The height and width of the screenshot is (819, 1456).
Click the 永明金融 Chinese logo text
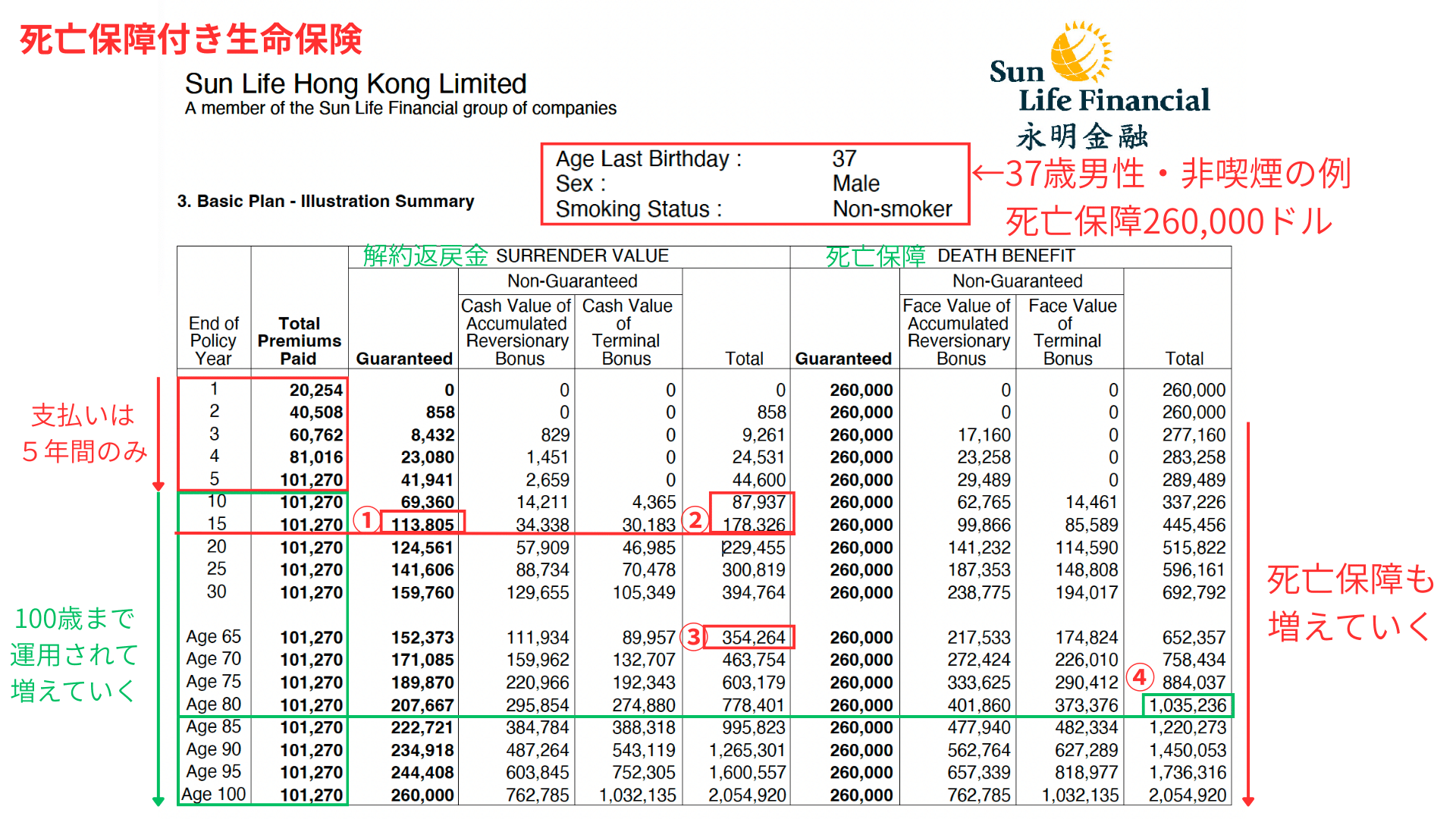point(1082,136)
